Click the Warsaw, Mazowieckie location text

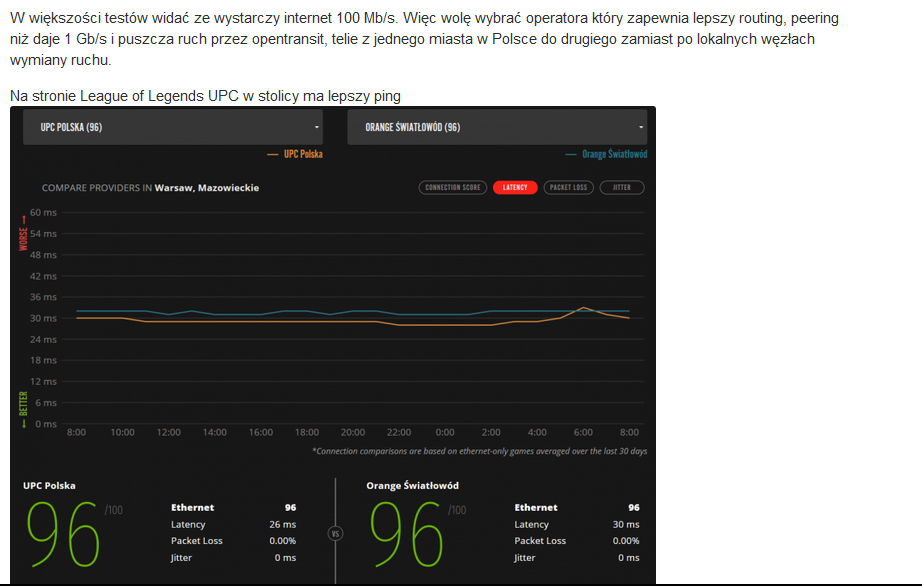tap(206, 187)
